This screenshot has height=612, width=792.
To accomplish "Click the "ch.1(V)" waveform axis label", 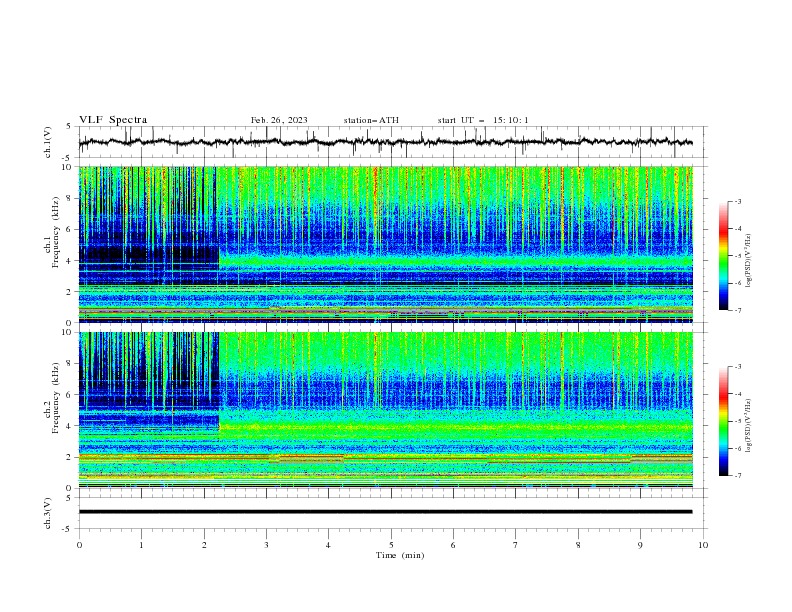I will [x=48, y=142].
